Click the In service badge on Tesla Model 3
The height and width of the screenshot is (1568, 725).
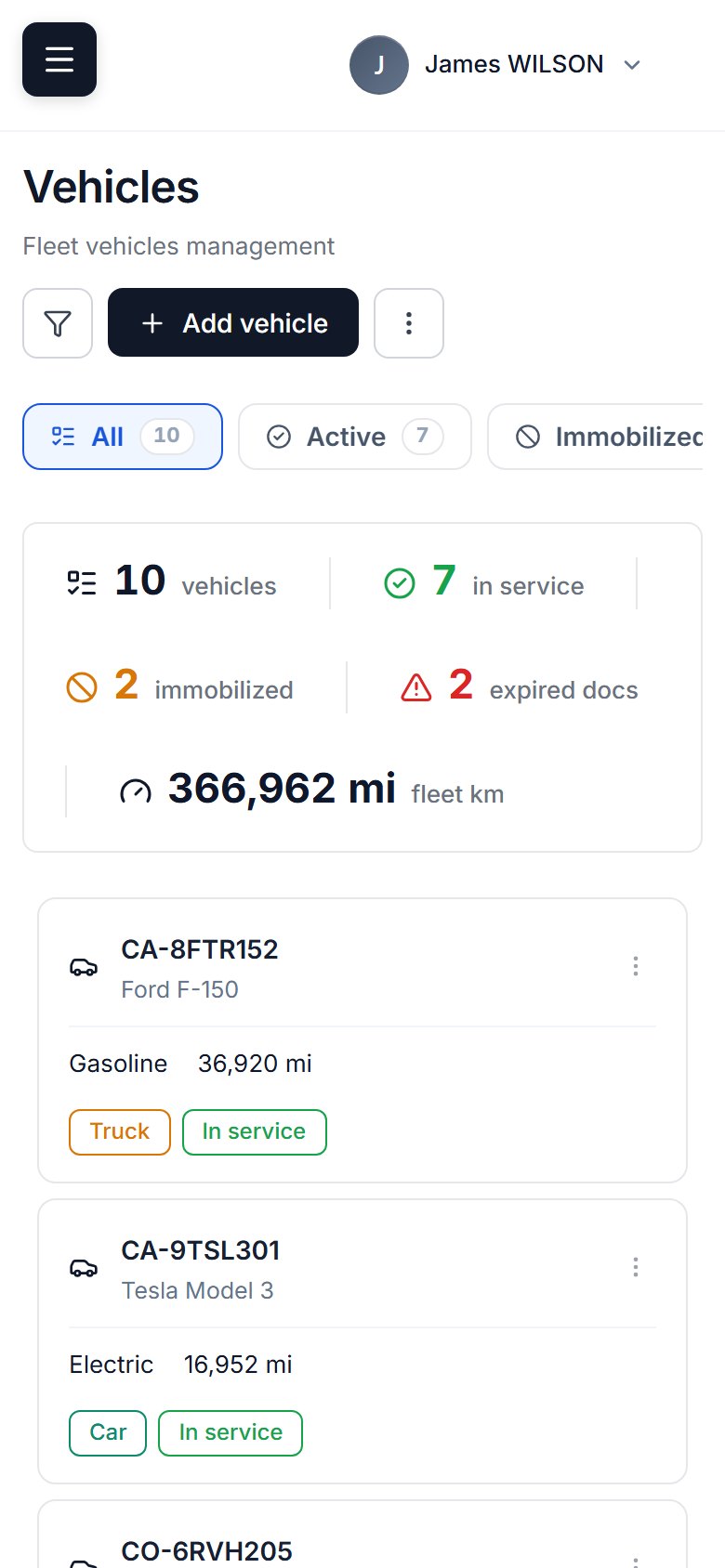click(231, 1432)
